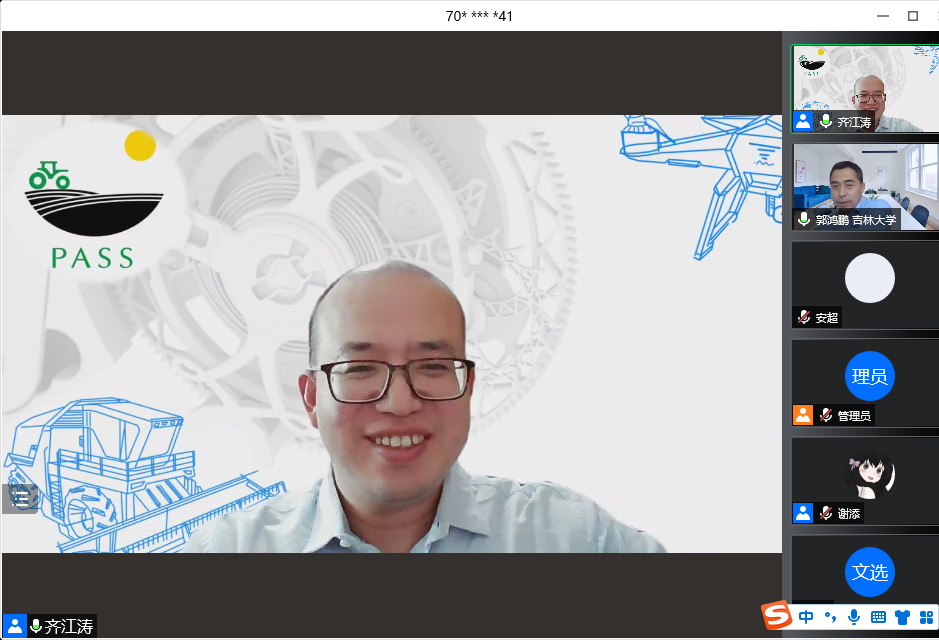Toggle the Chinese/English input mode (中)
Image resolution: width=939 pixels, height=640 pixels.
pyautogui.click(x=806, y=617)
